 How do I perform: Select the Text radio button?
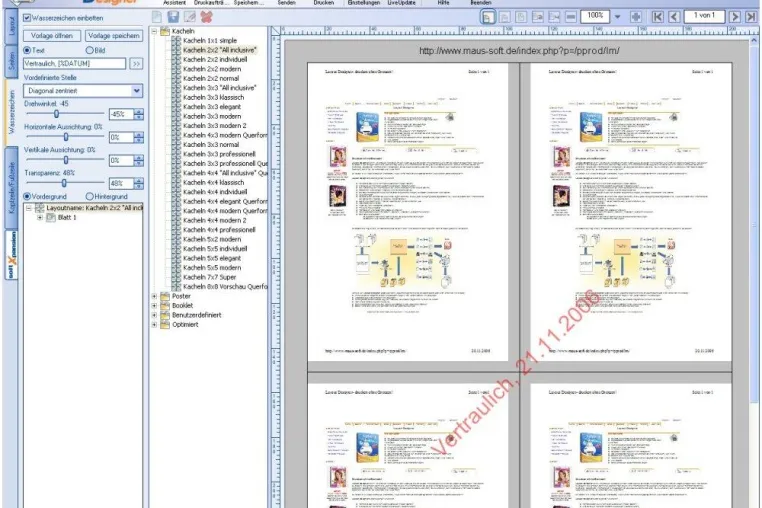(x=27, y=50)
